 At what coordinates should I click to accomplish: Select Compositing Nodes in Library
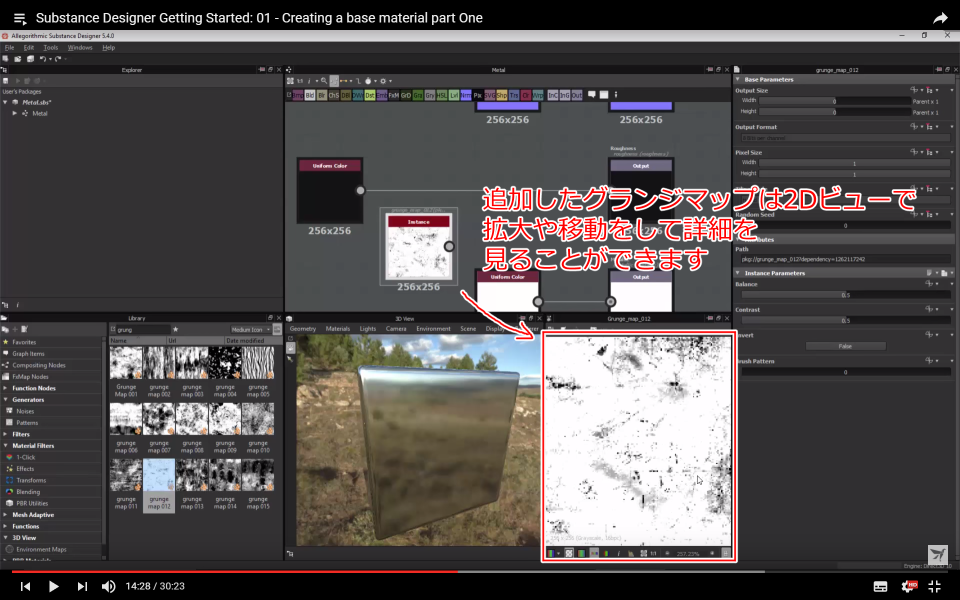39,365
